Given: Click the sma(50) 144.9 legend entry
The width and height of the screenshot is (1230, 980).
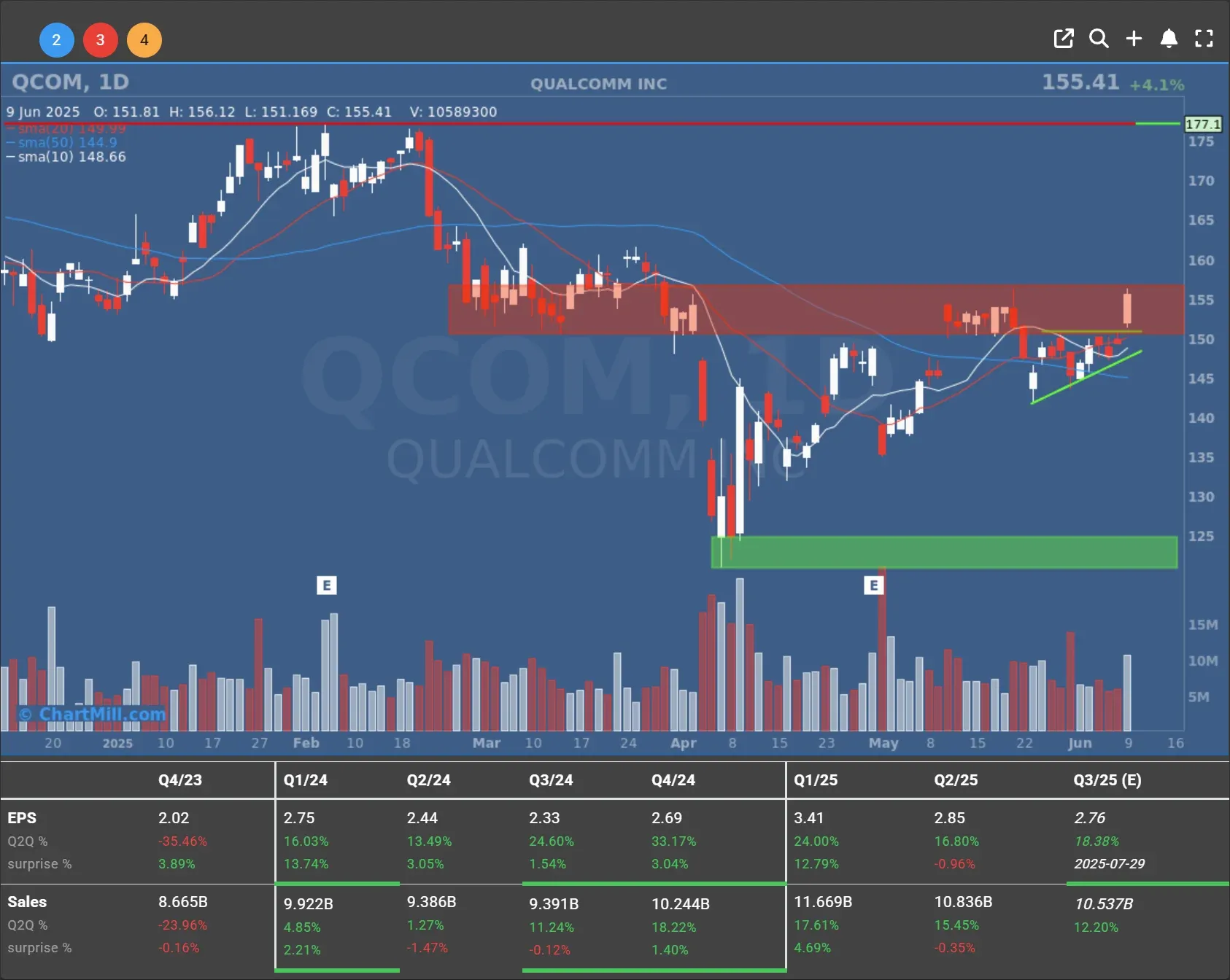Looking at the screenshot, I should (x=62, y=143).
